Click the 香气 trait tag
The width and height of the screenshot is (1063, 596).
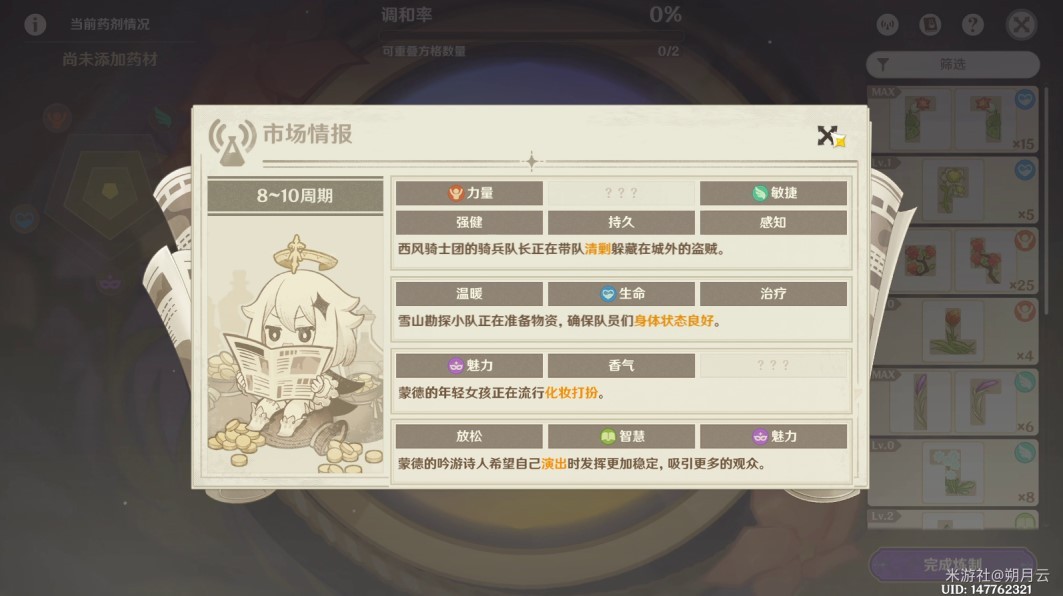coord(621,365)
